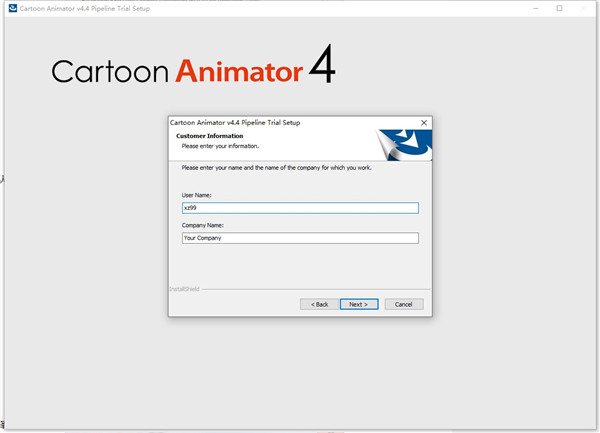Click the large Cartoon Animator 4 logo
Screen dimensions: 600x433
[x=193, y=68]
